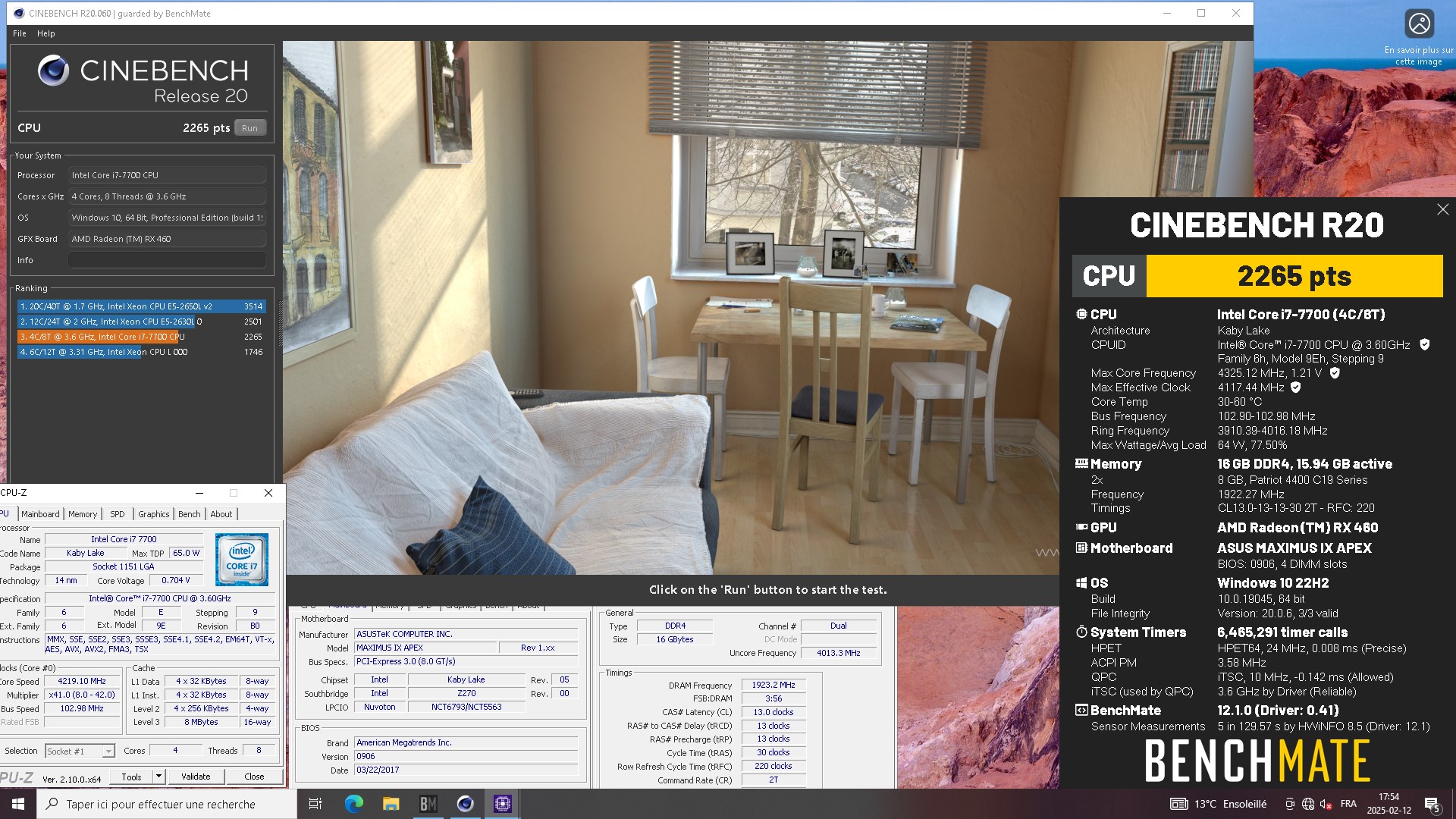This screenshot has height=819, width=1456.
Task: Click the Uncore Frequency value 4013.3 MHz
Action: tap(838, 653)
